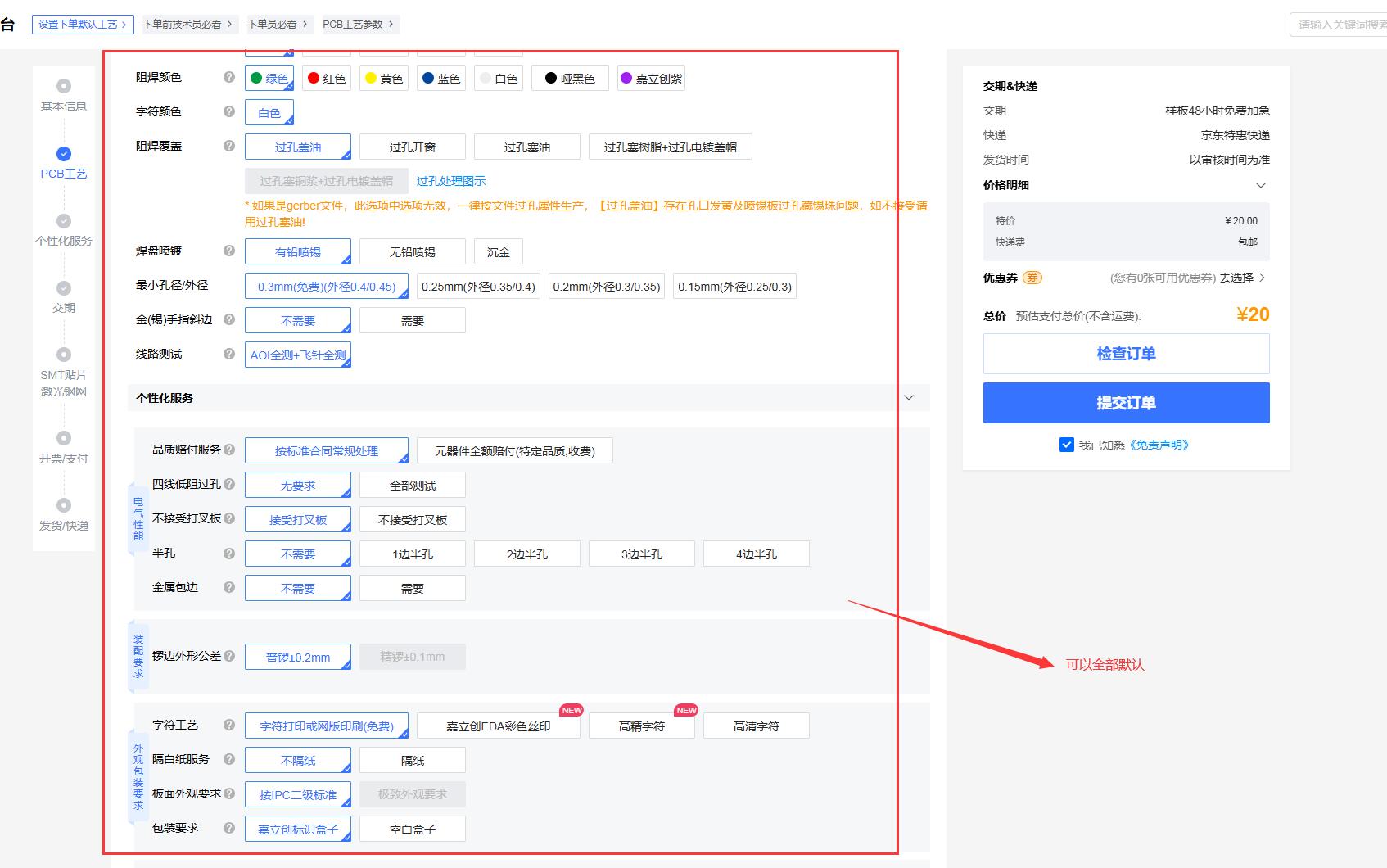Select 空白盒子 packaging option

point(413,830)
